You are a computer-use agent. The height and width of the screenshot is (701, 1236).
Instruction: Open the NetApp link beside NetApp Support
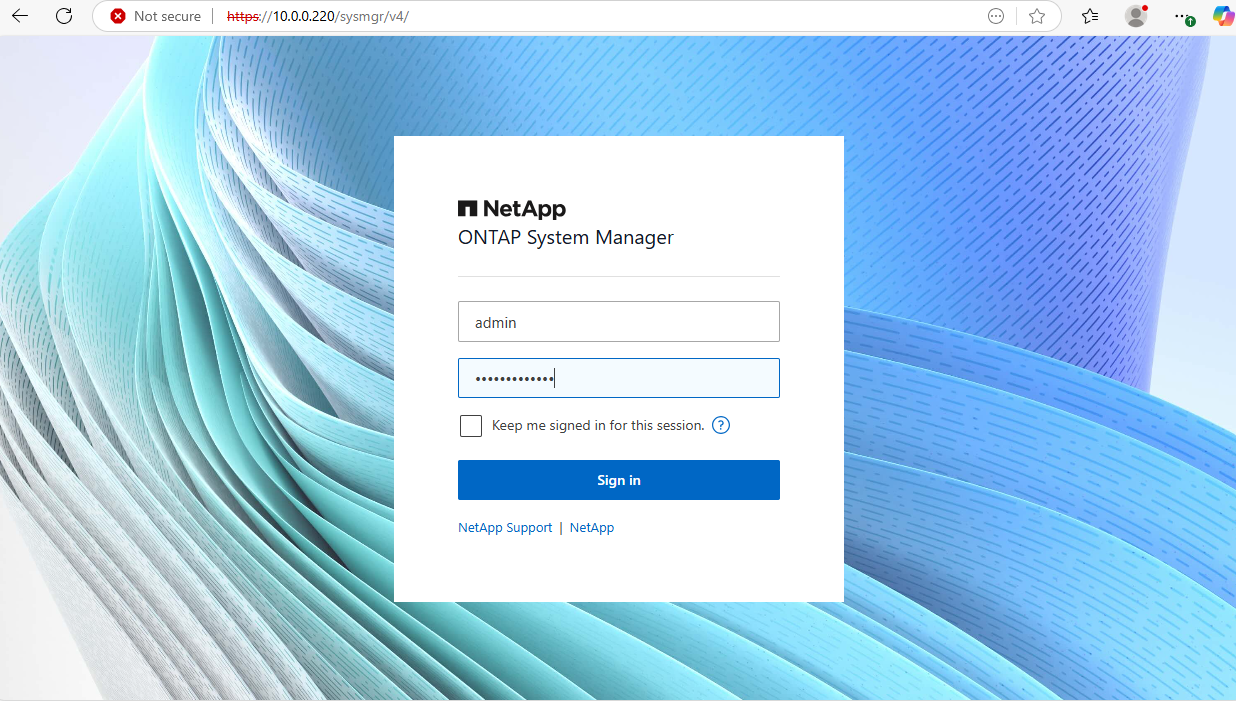592,528
